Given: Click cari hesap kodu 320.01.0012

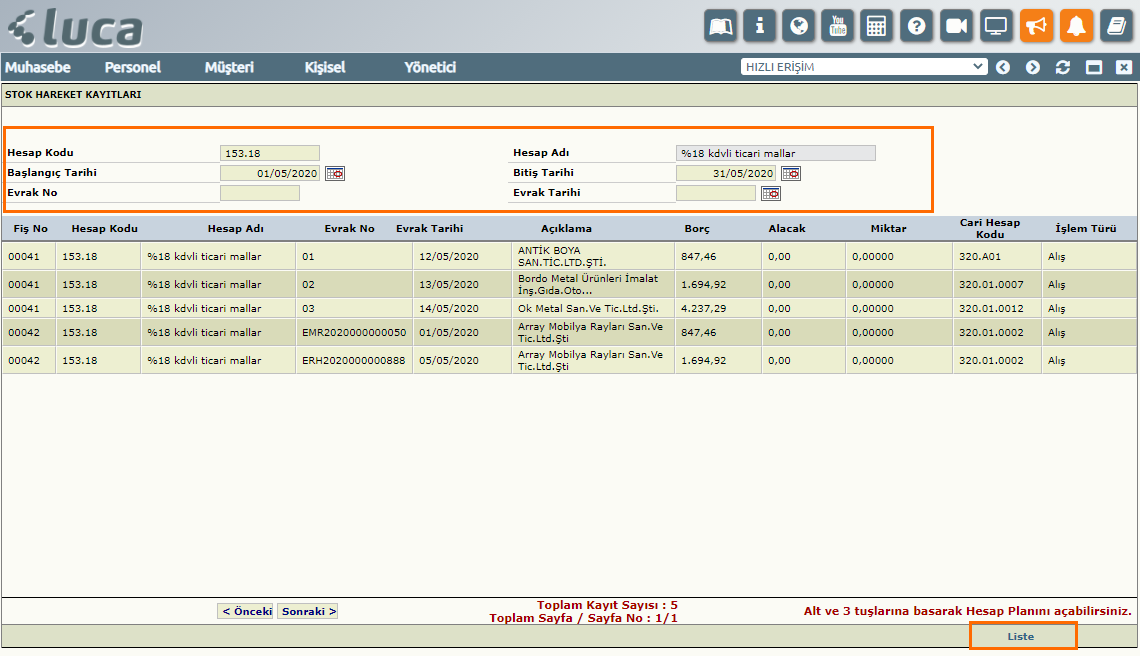Looking at the screenshot, I should tap(991, 309).
